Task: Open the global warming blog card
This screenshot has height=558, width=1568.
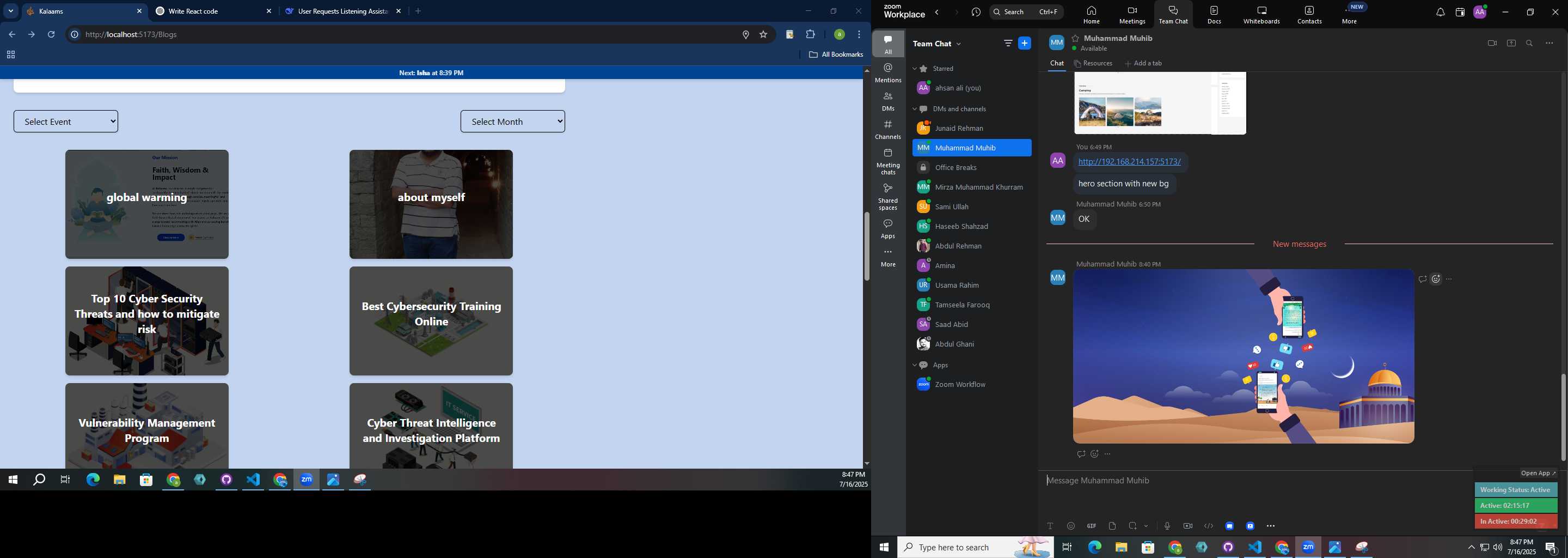Action: pos(146,204)
